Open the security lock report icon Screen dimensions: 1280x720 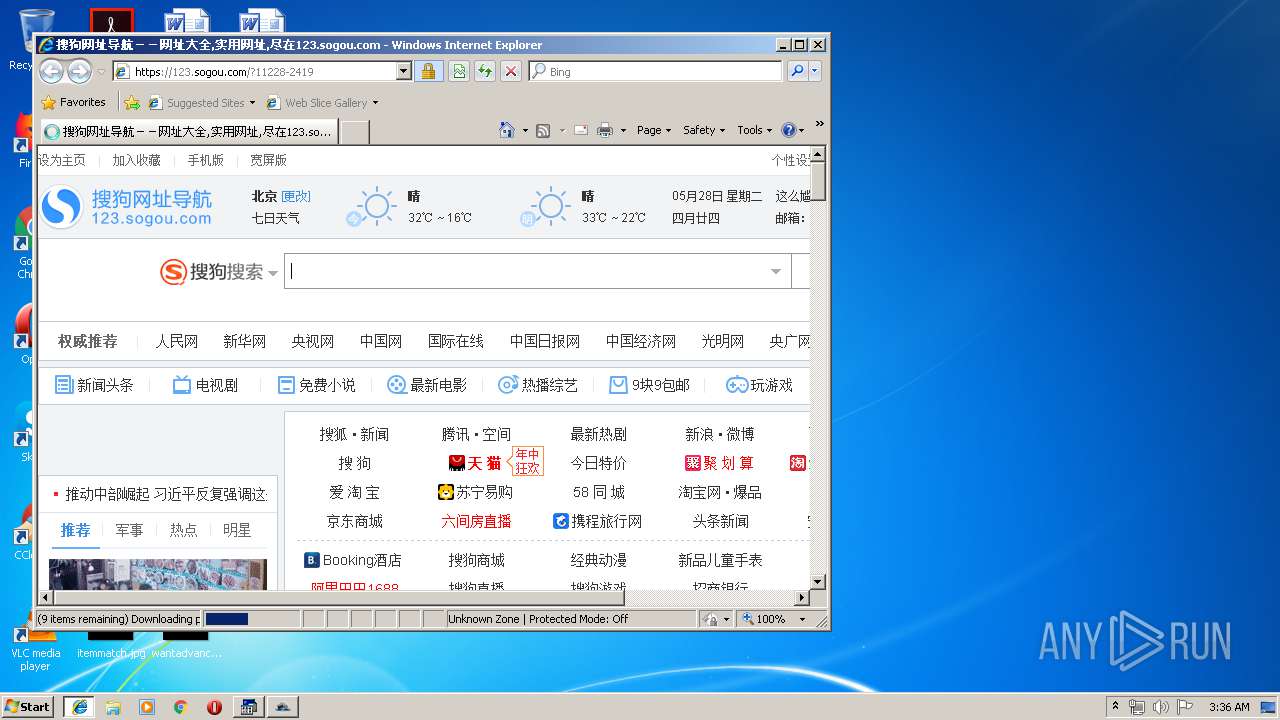tap(428, 71)
